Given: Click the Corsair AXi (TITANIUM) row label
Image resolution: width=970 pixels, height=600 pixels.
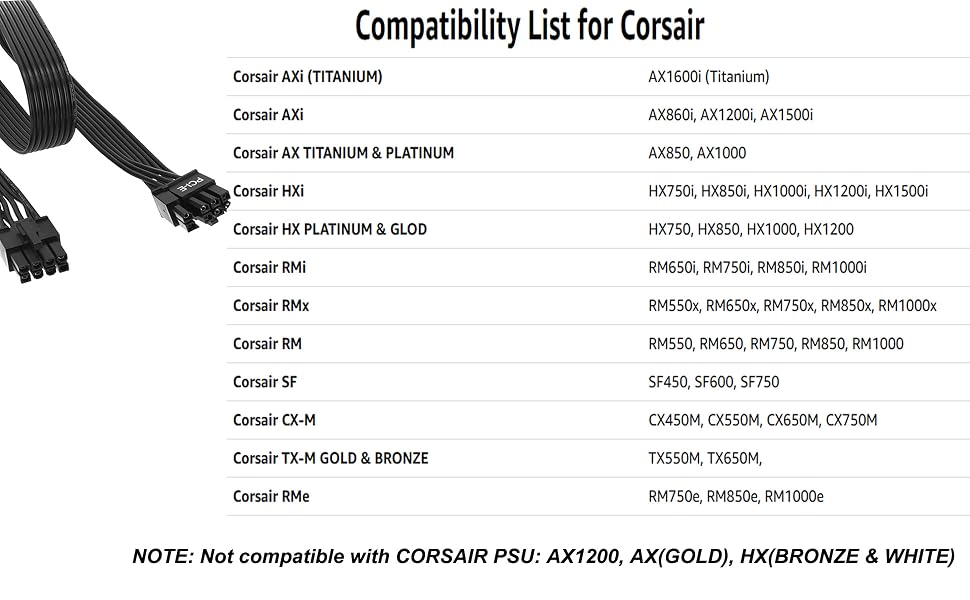Looking at the screenshot, I should pos(307,77).
